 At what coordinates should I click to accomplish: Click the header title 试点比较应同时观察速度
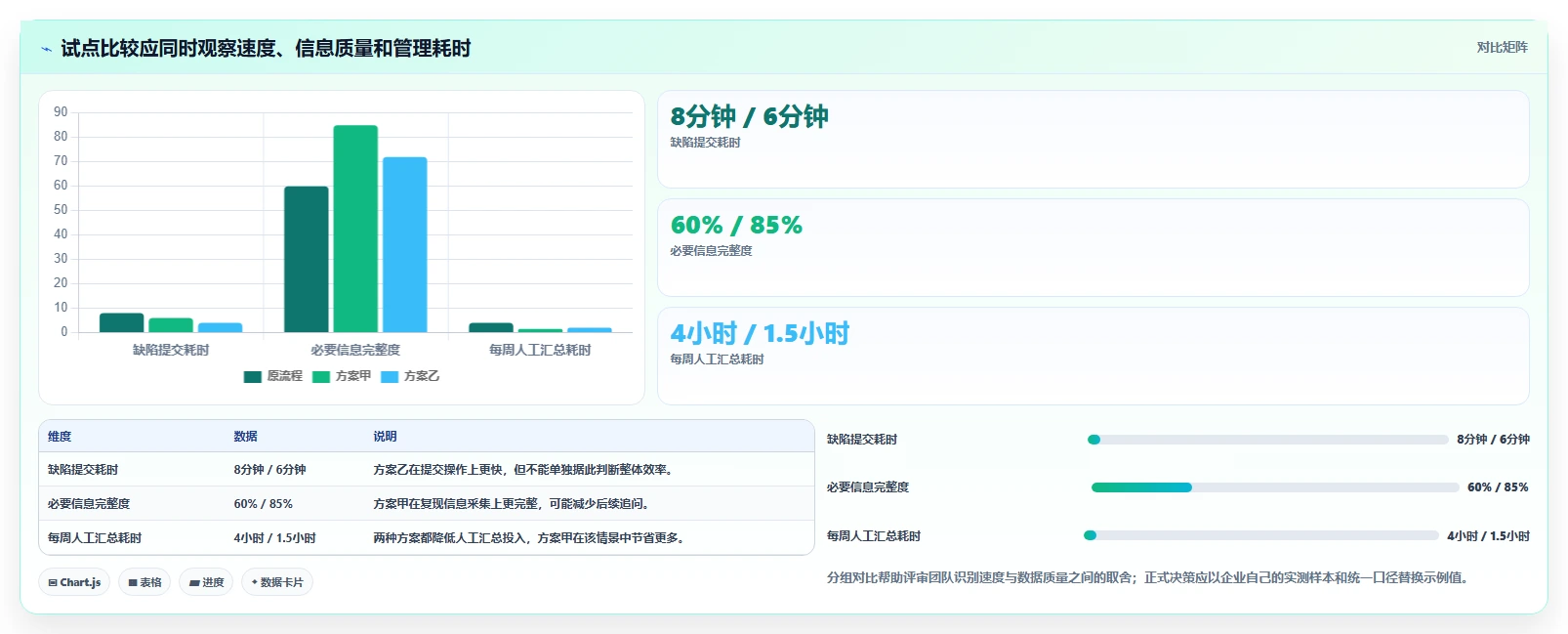[266, 48]
